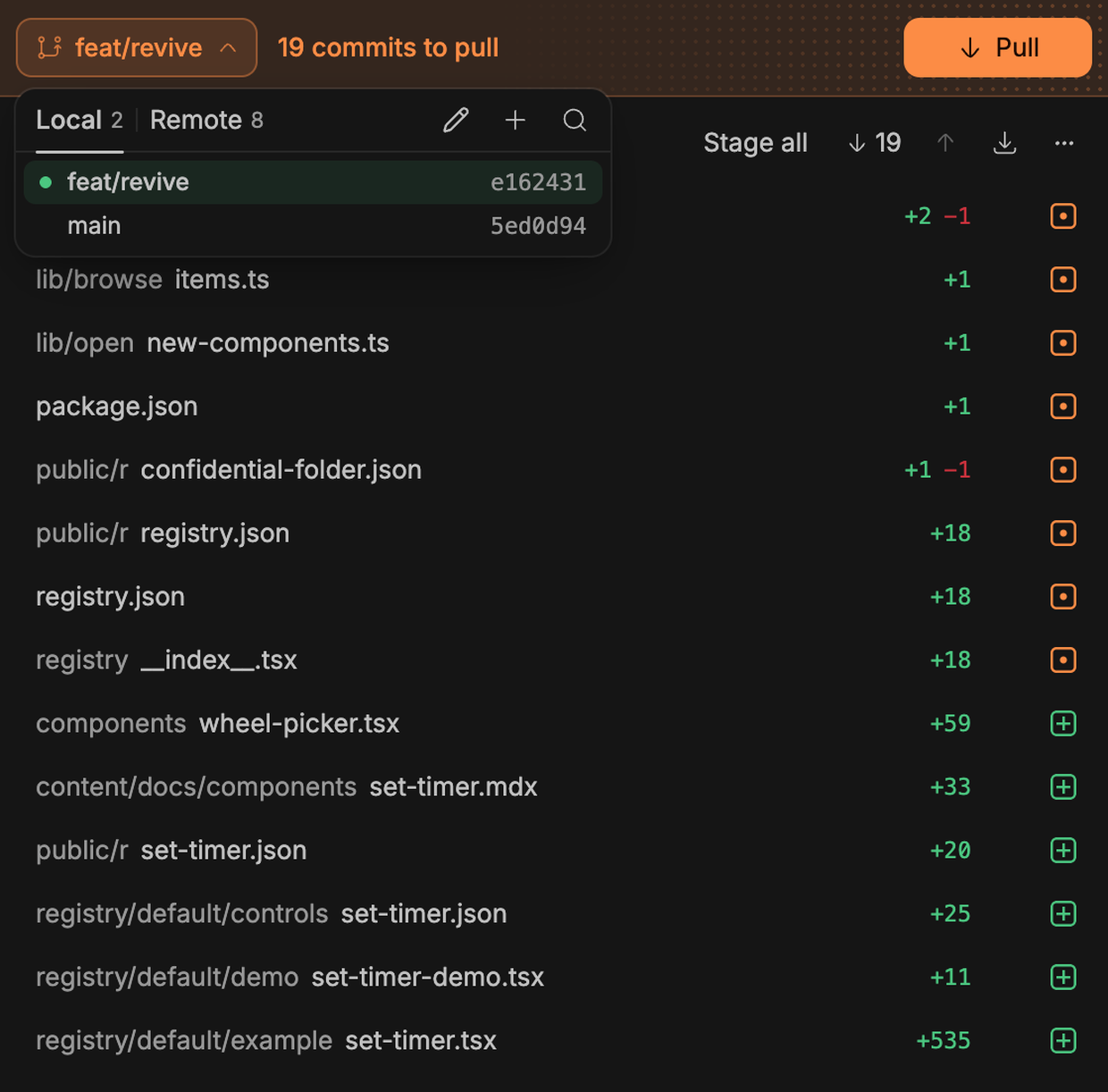
Task: Open the new-components.ts file row
Action: (554, 343)
